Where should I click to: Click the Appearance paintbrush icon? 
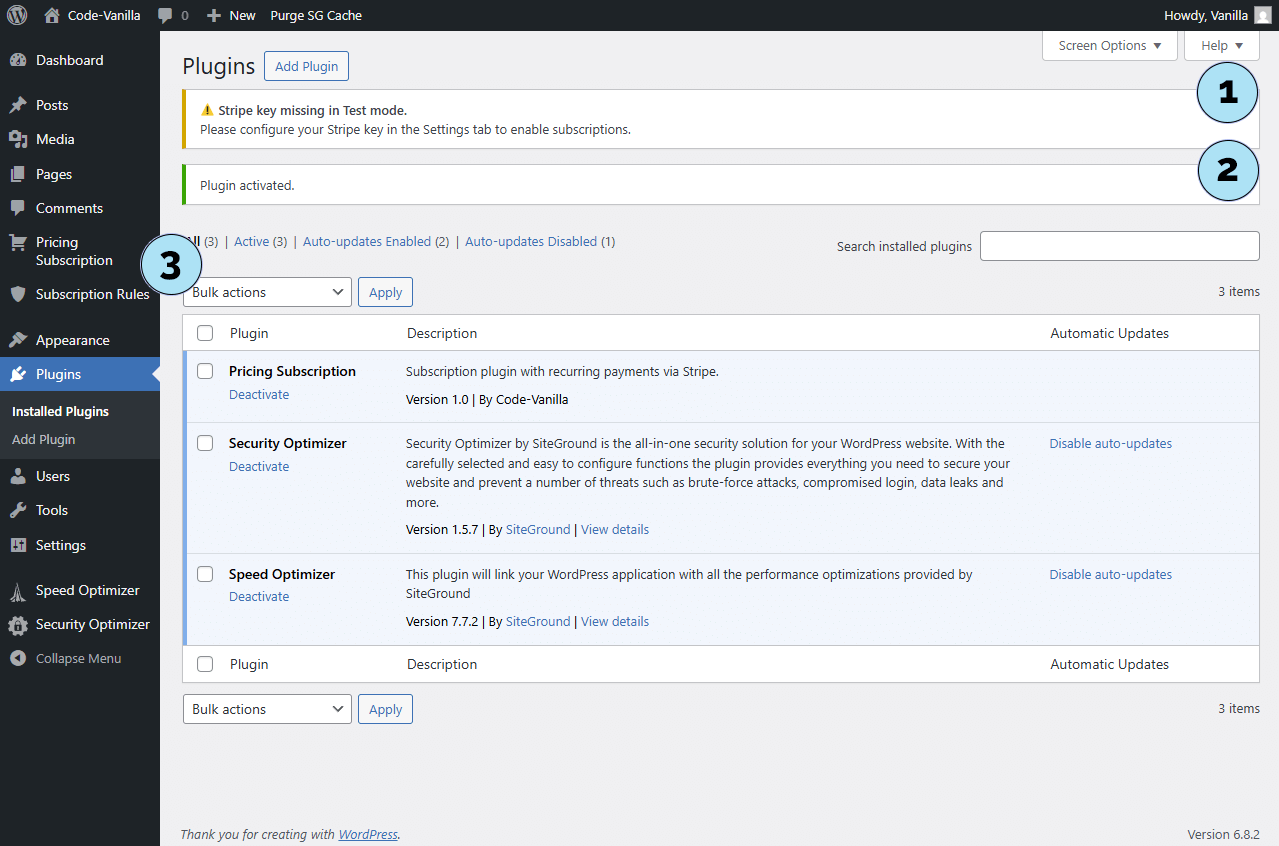pos(17,340)
